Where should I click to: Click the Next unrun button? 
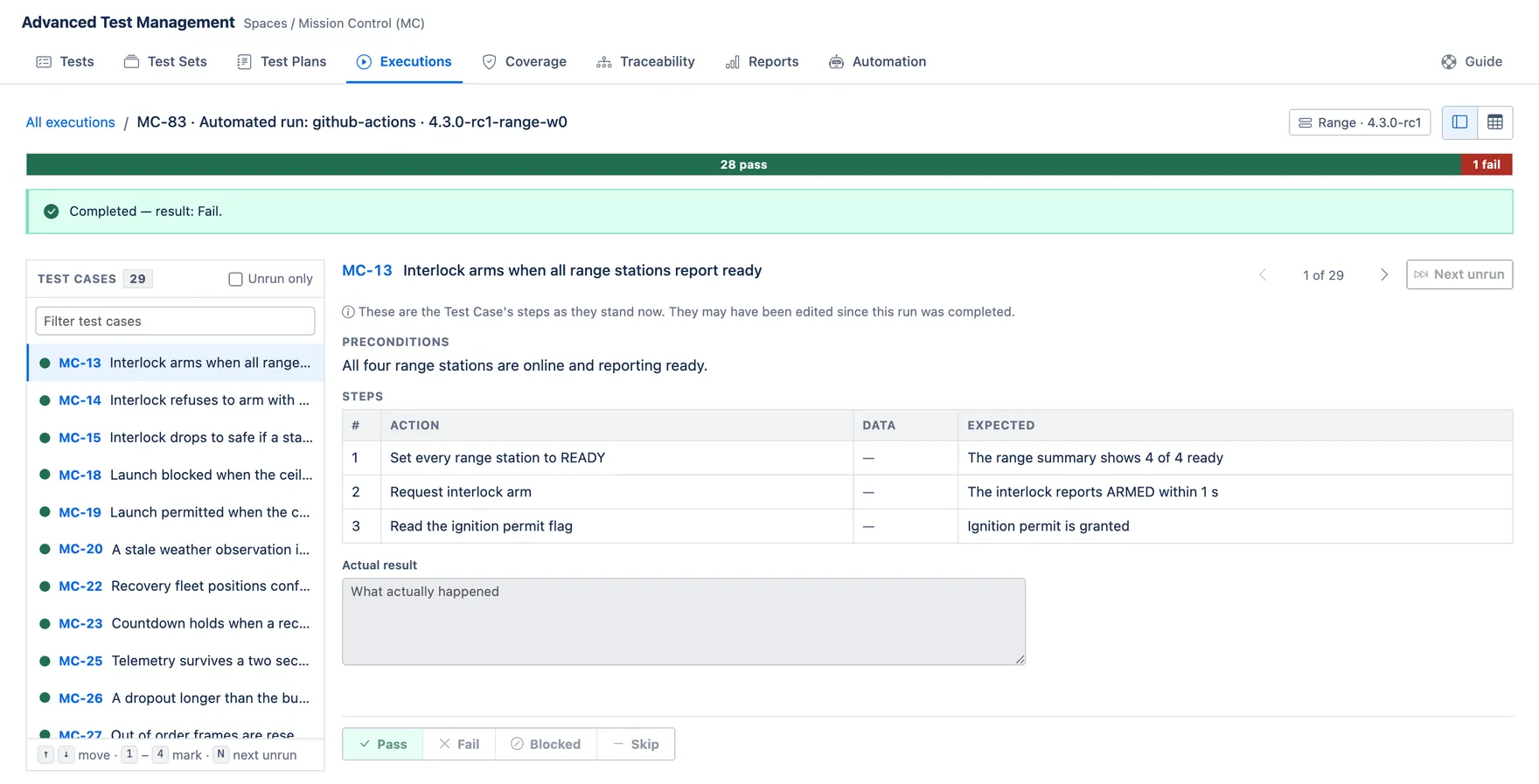[1459, 274]
